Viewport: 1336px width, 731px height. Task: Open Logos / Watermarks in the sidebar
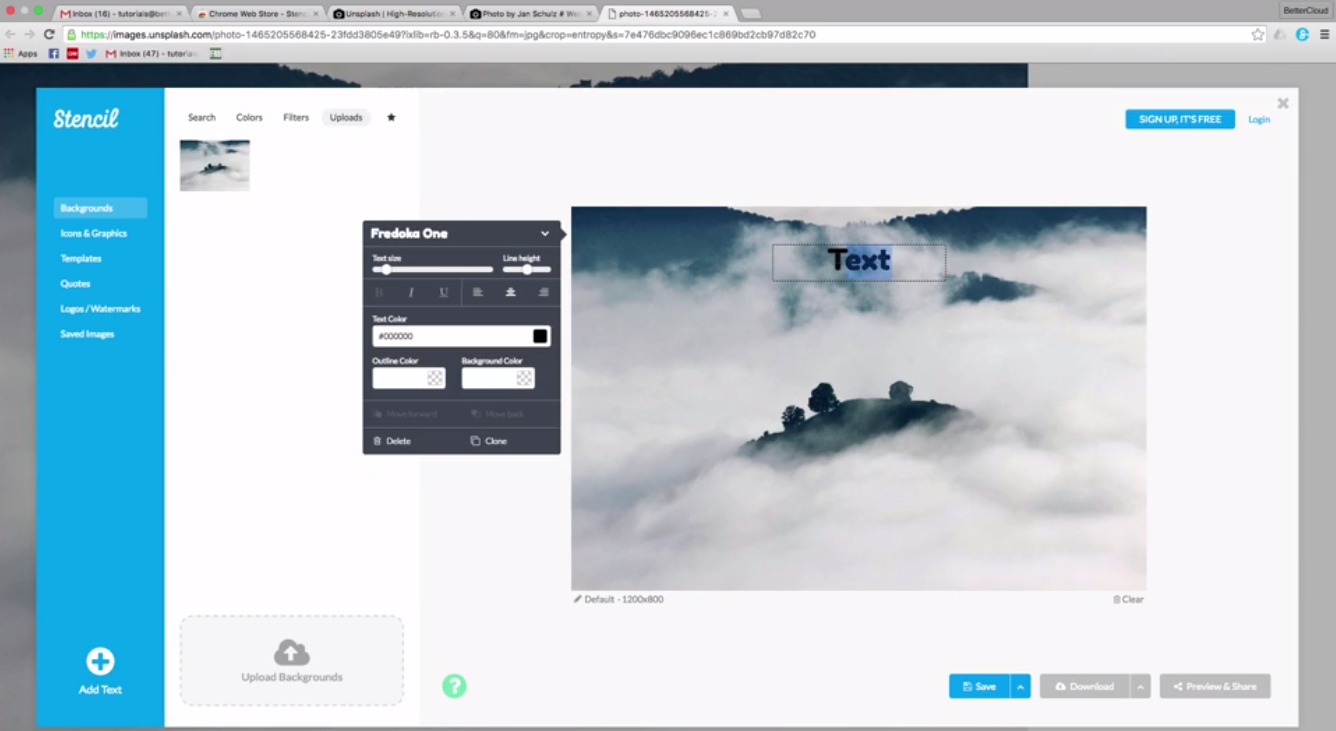[100, 309]
